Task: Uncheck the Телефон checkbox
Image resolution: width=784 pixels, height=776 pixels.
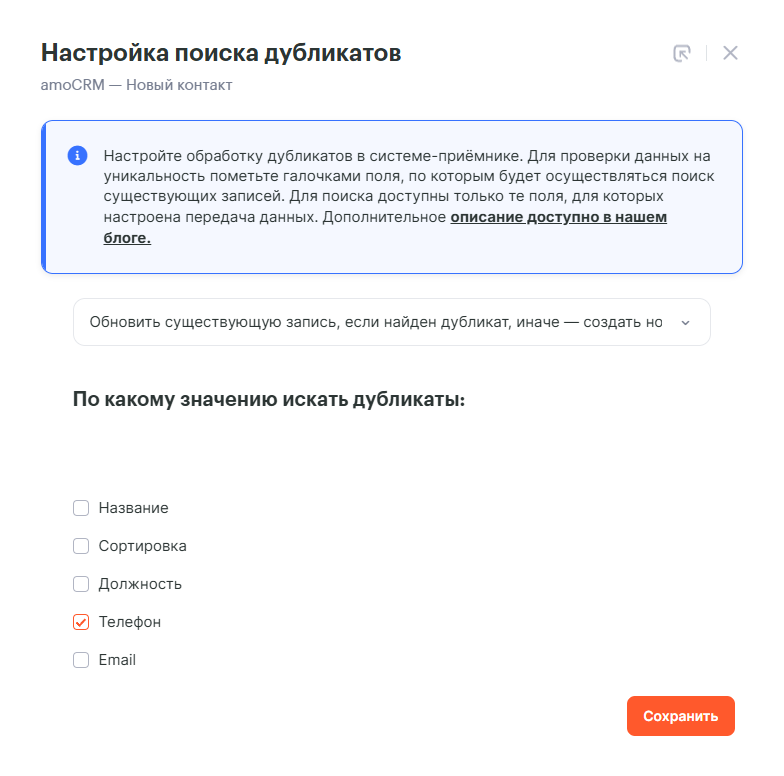Action: [81, 622]
